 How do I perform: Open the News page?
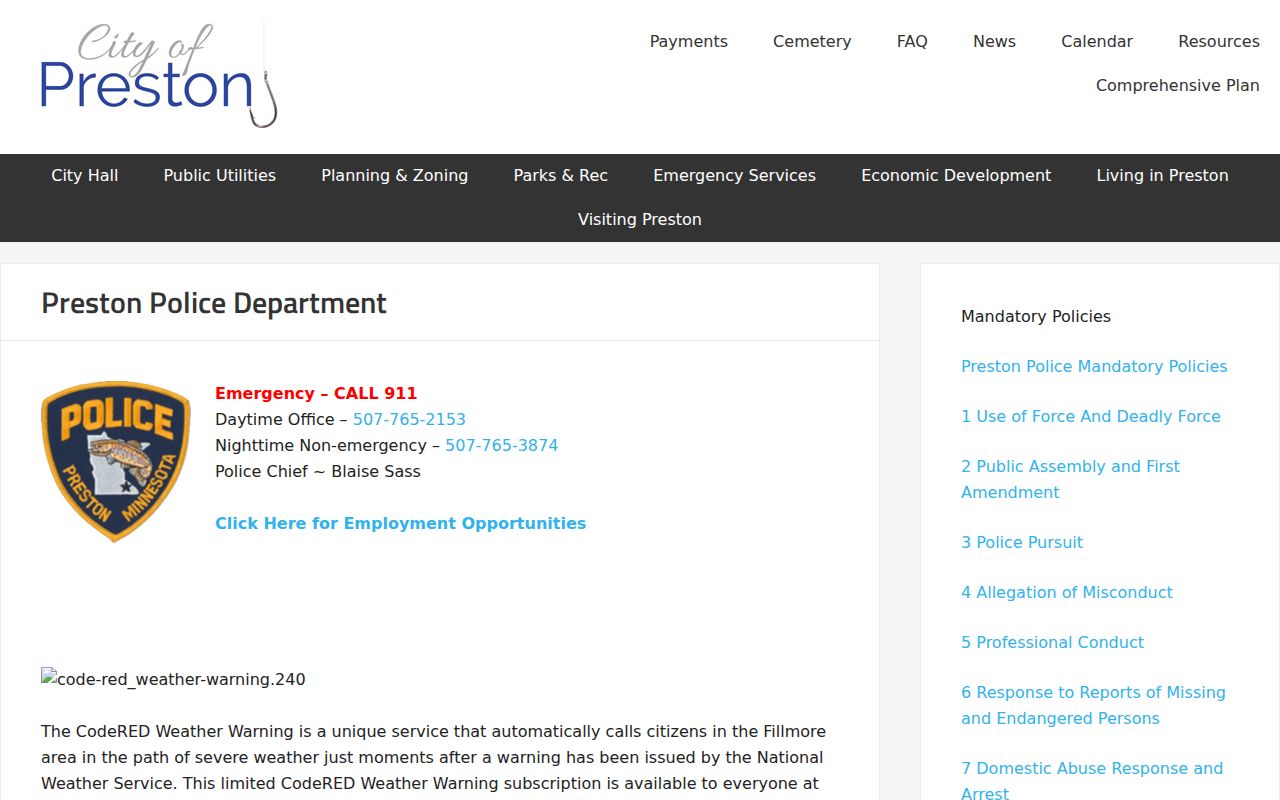tap(994, 41)
